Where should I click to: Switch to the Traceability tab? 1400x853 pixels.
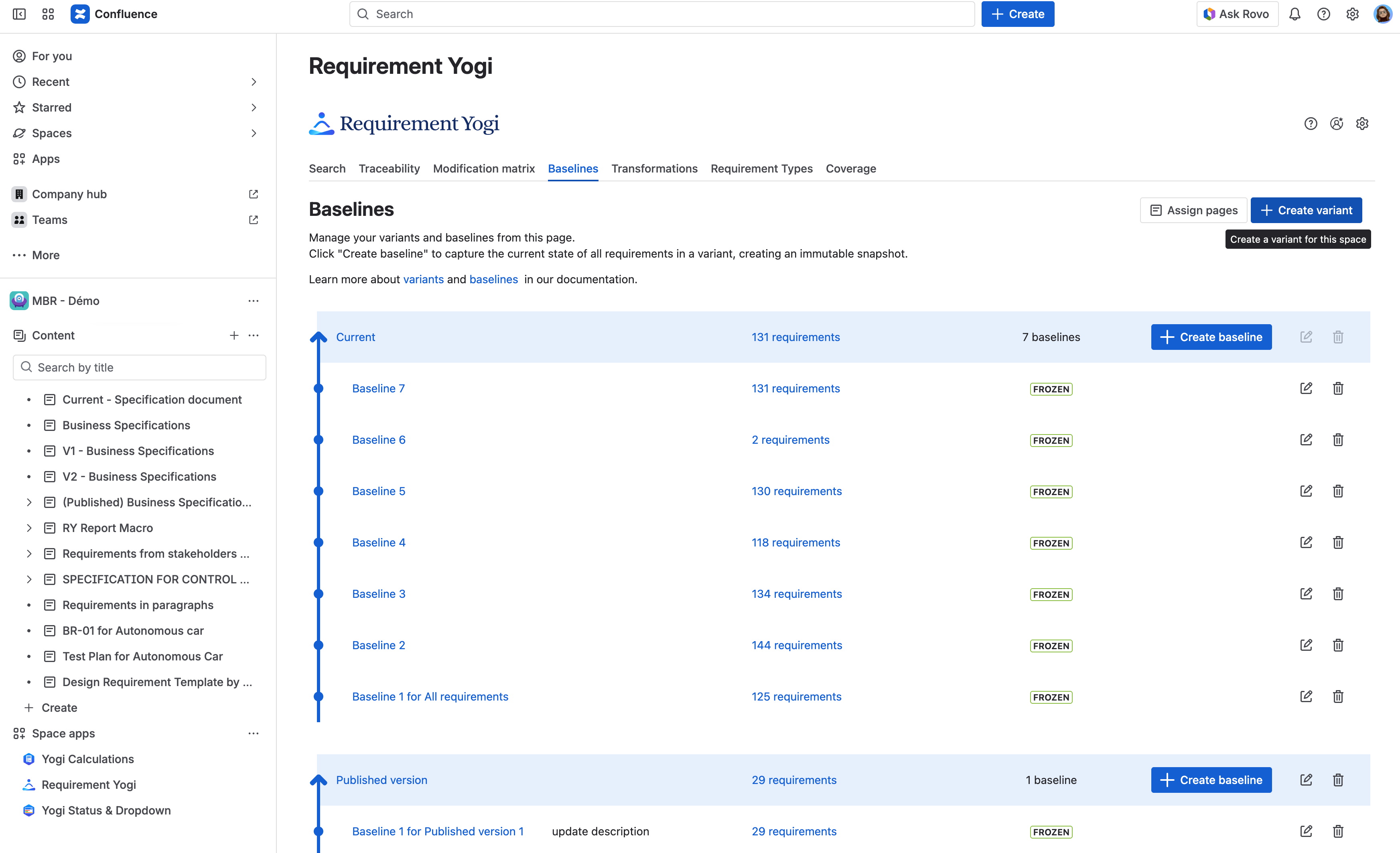[389, 169]
